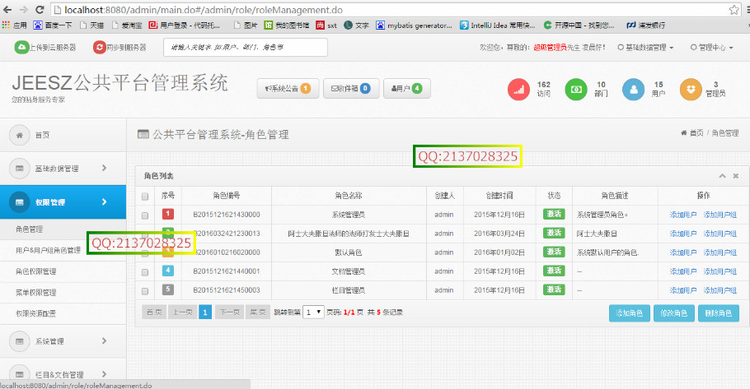Screen dimensions: 750x389
Task: Click the 删除角色 button
Action: (718, 313)
